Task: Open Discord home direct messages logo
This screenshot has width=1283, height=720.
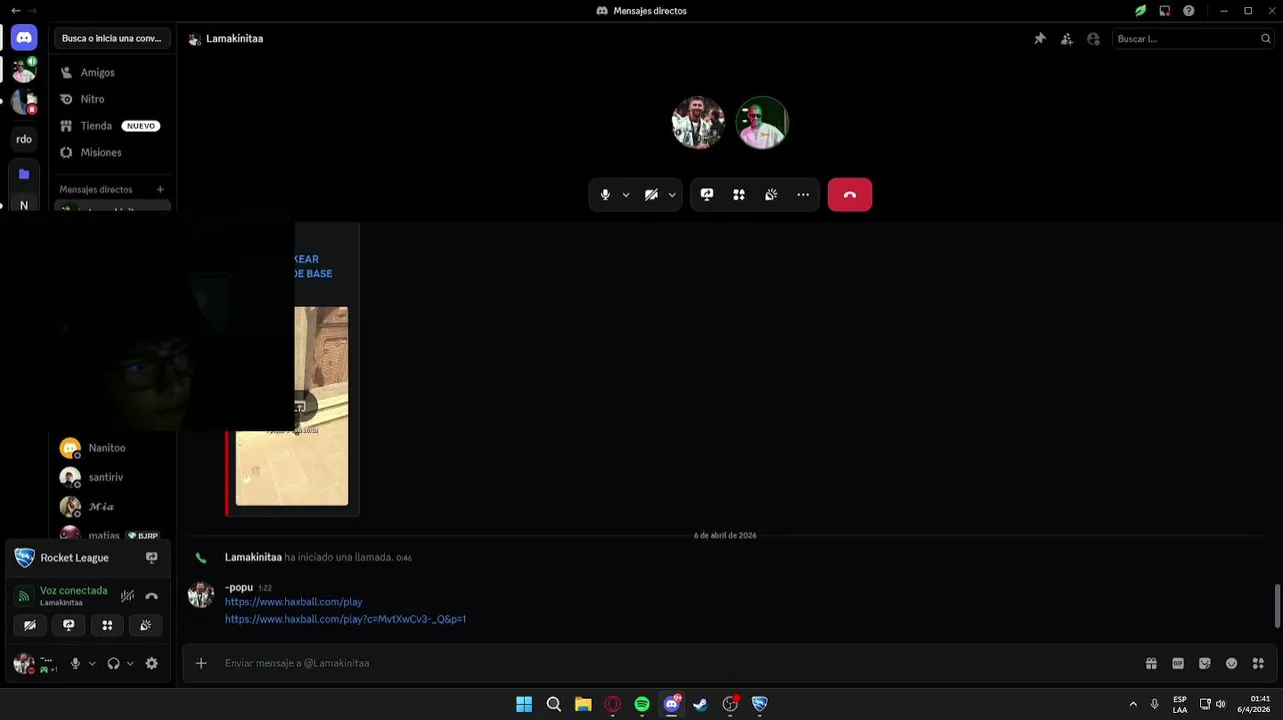Action: 24,38
